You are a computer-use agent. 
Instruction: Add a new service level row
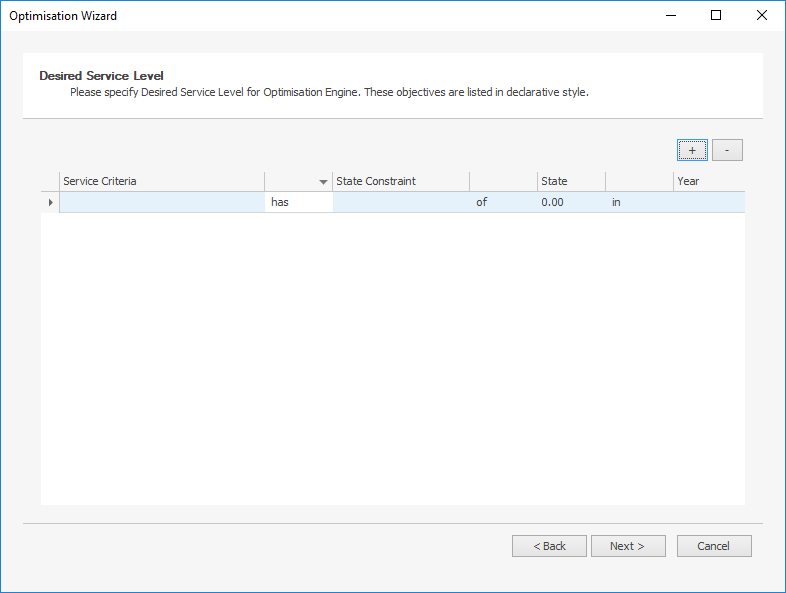(692, 150)
